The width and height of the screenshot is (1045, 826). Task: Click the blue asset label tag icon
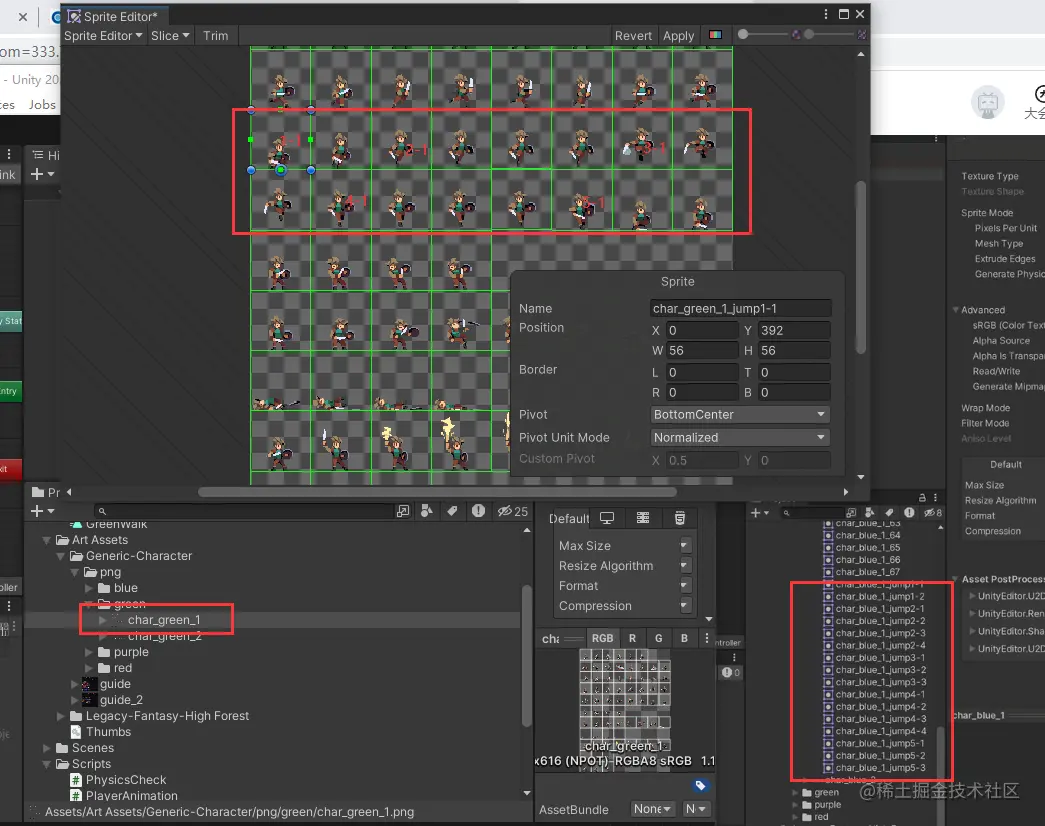[x=700, y=785]
